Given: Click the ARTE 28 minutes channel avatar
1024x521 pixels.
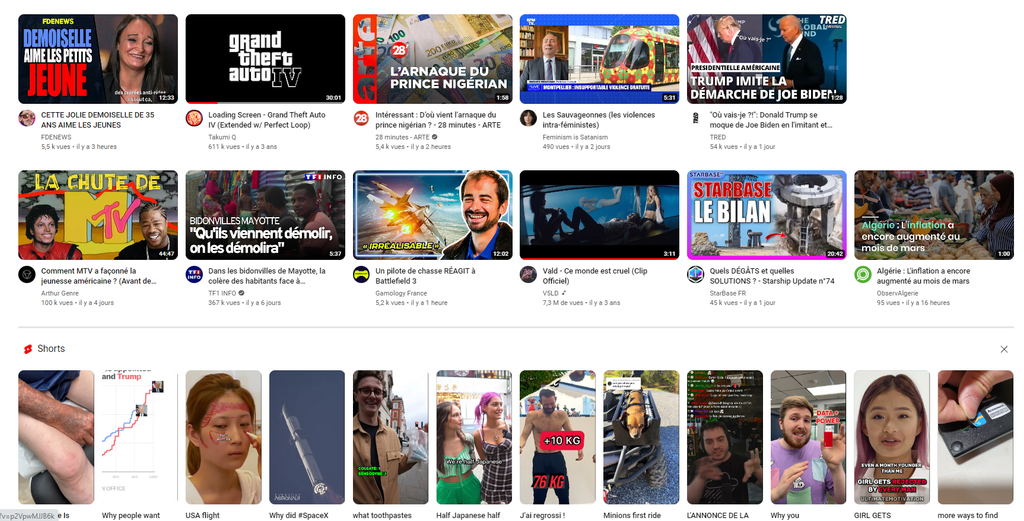Looking at the screenshot, I should [x=361, y=118].
